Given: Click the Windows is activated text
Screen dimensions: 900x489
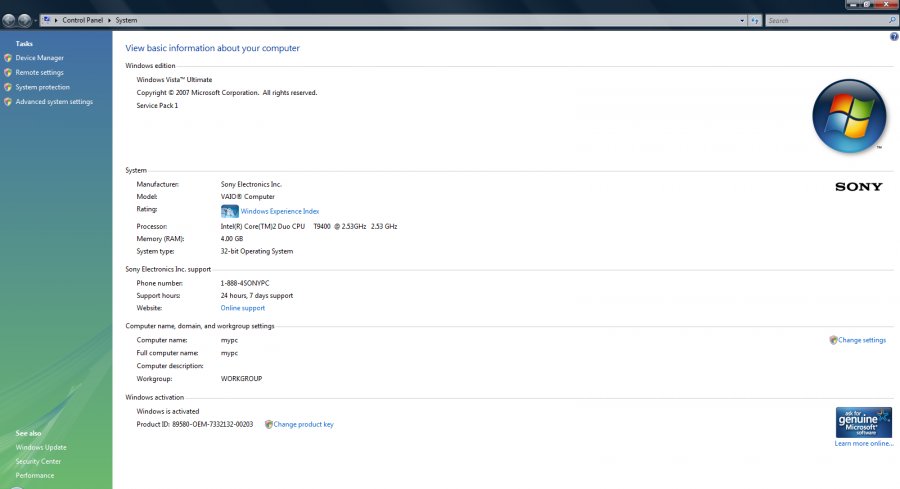Looking at the screenshot, I should [168, 412].
